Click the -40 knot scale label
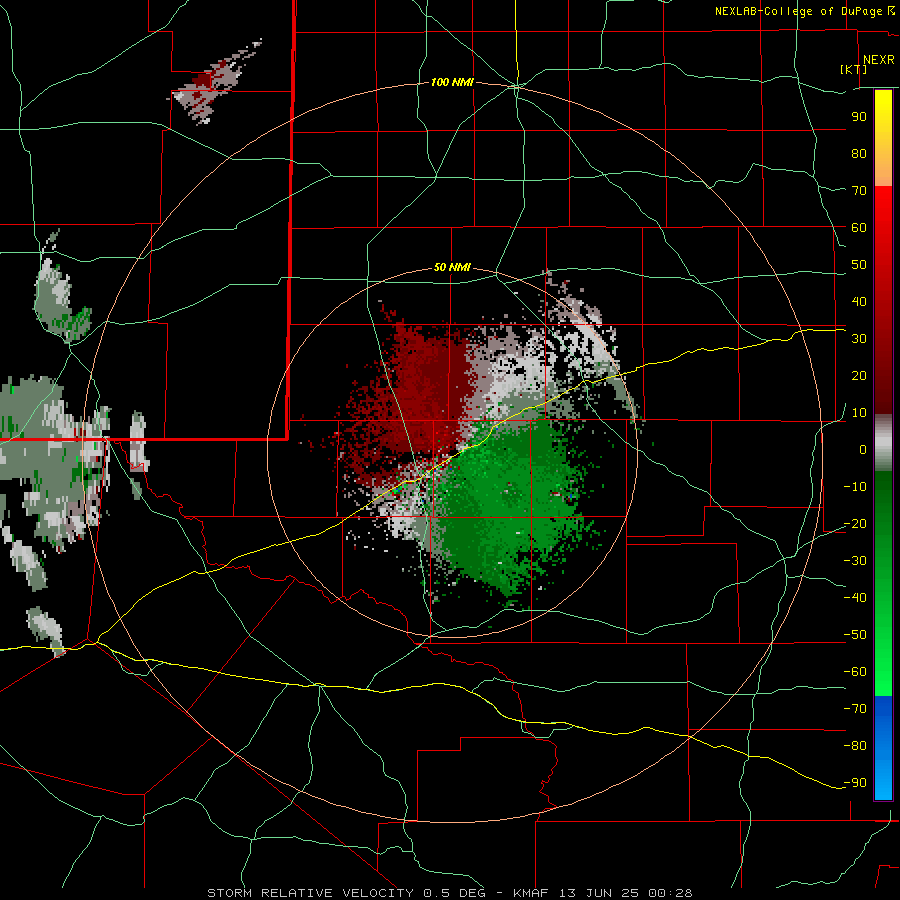This screenshot has width=900, height=900. point(855,598)
